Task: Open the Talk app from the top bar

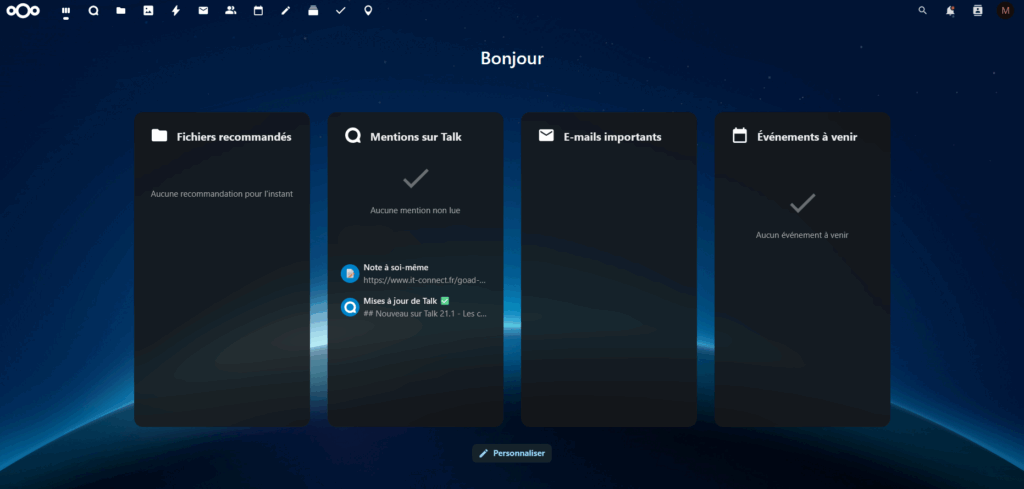Action: pos(93,11)
